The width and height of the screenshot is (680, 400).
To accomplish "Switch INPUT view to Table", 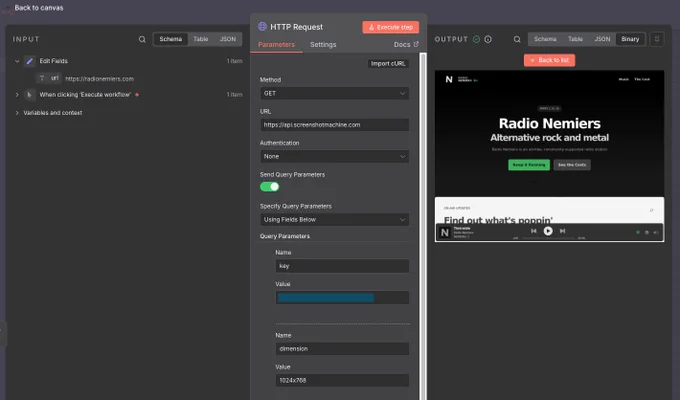I will (200, 39).
